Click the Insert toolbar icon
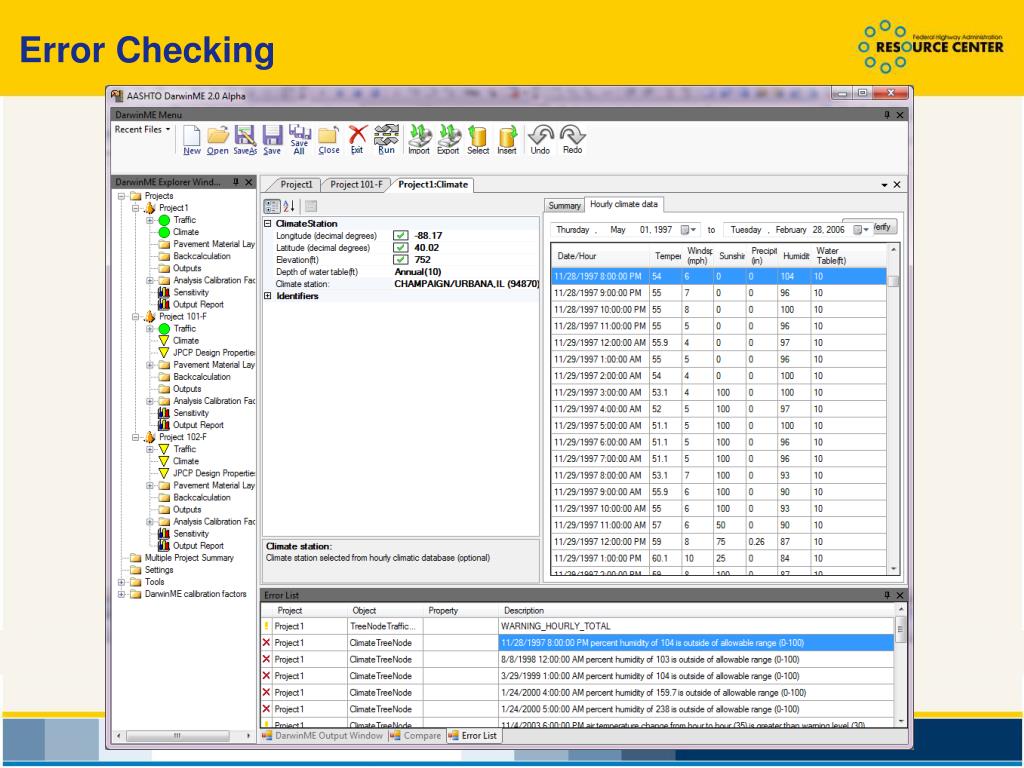This screenshot has width=1024, height=768. point(506,140)
